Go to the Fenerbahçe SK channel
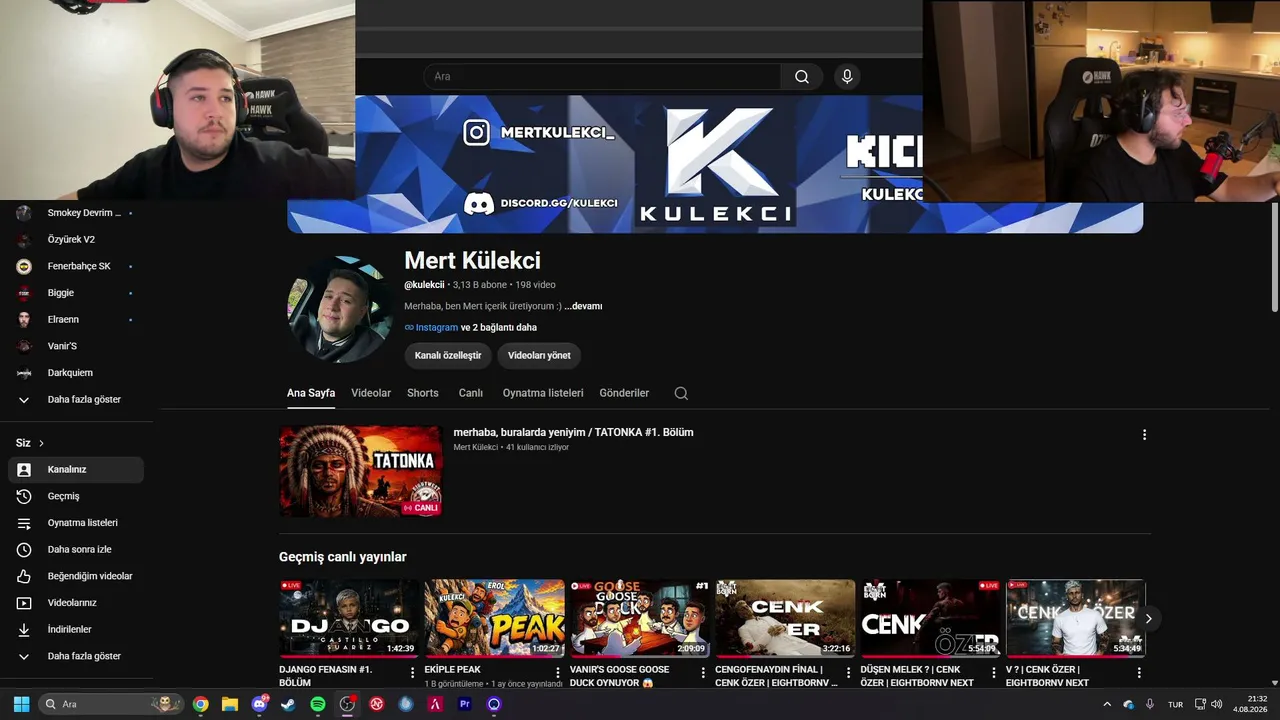The height and width of the screenshot is (720, 1280). point(76,266)
